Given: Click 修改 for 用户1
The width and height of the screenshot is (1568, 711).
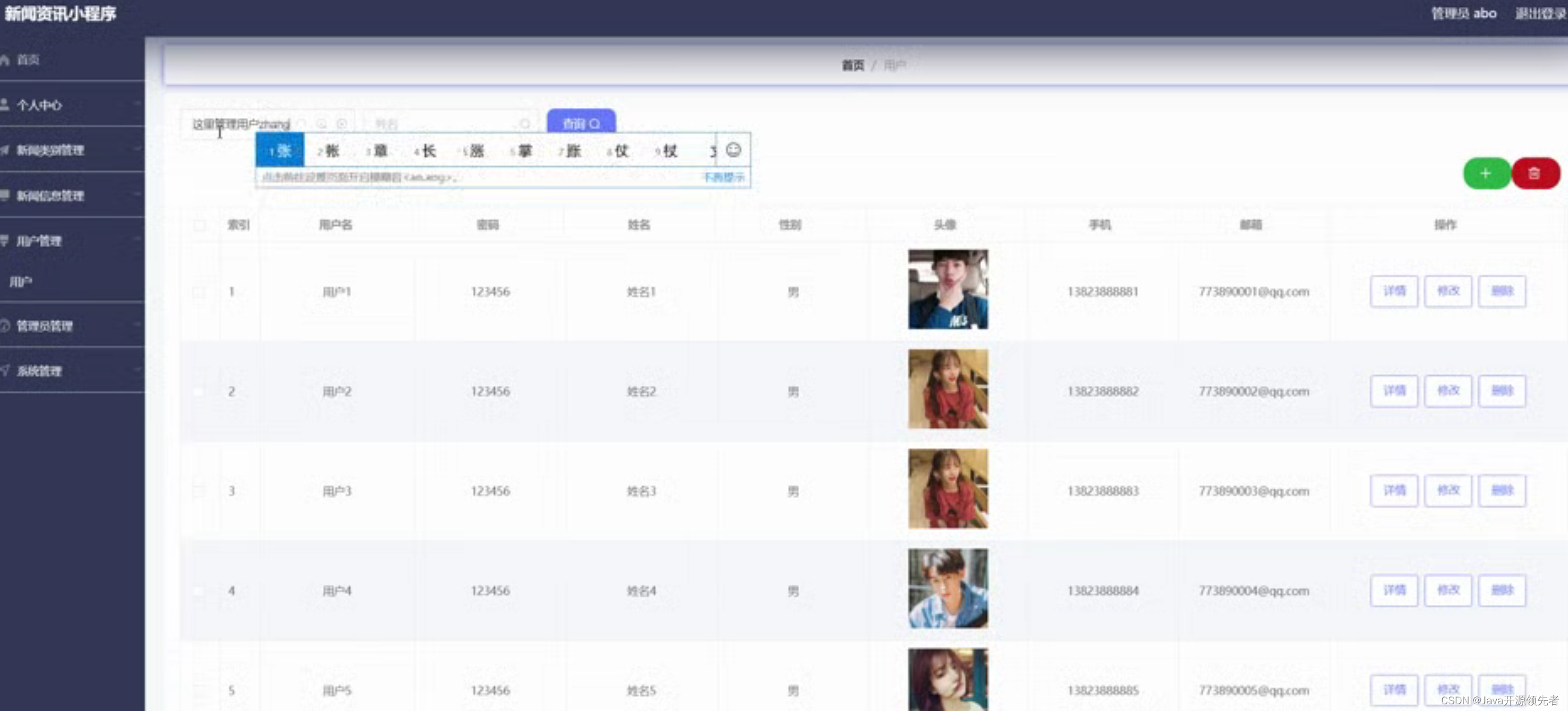Looking at the screenshot, I should pyautogui.click(x=1448, y=291).
